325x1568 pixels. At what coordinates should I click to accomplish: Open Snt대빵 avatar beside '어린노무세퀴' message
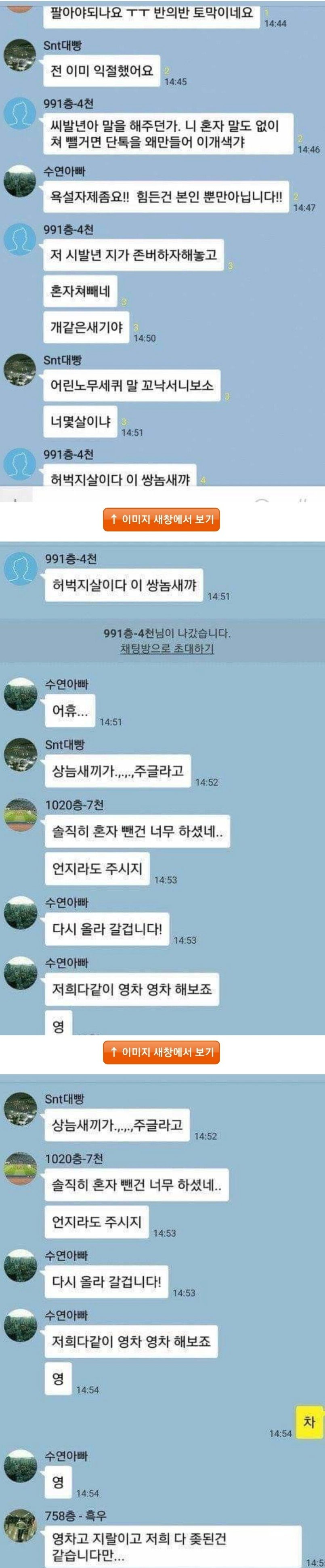click(20, 369)
